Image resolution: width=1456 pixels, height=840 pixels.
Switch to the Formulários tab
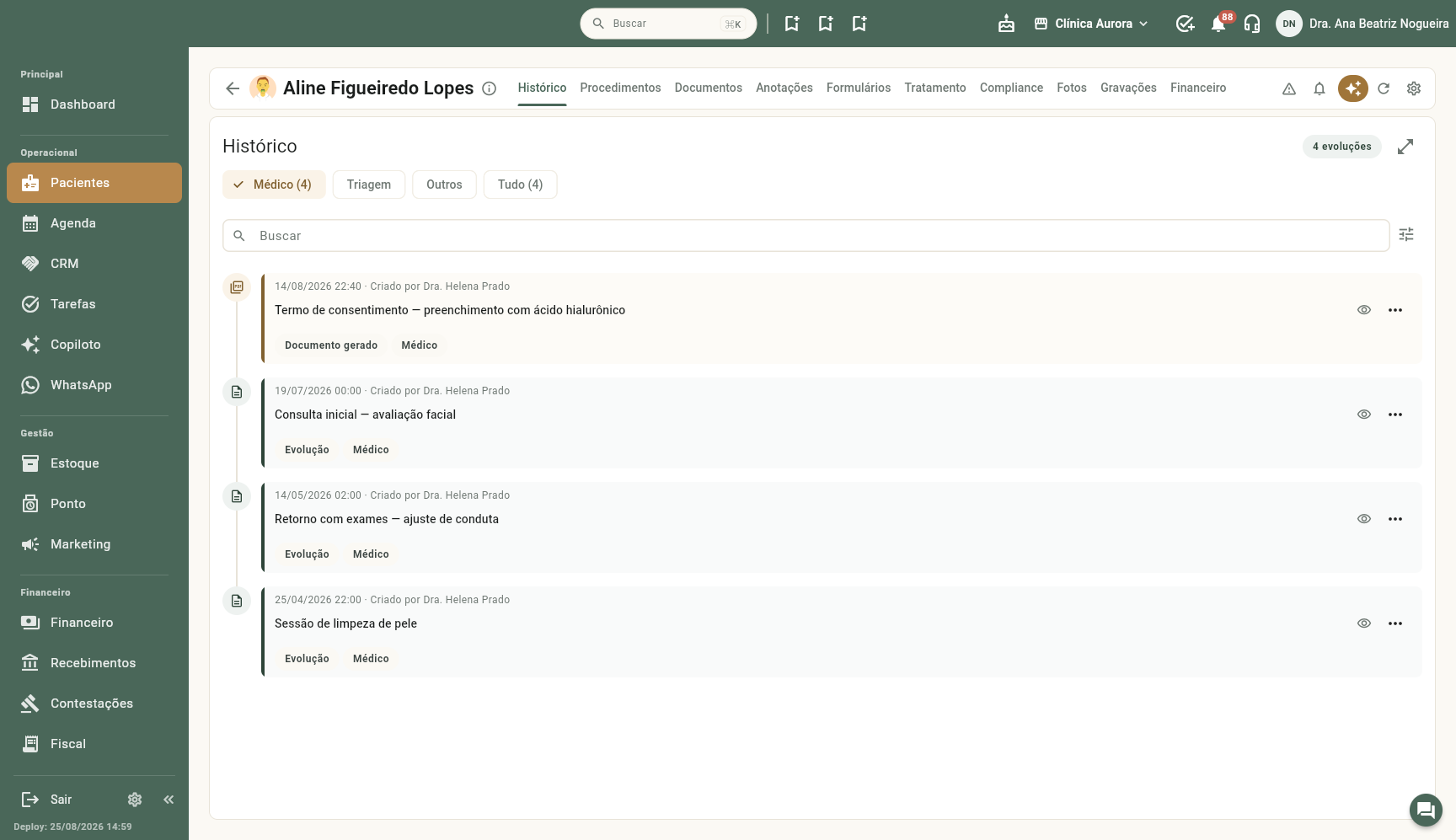click(859, 88)
